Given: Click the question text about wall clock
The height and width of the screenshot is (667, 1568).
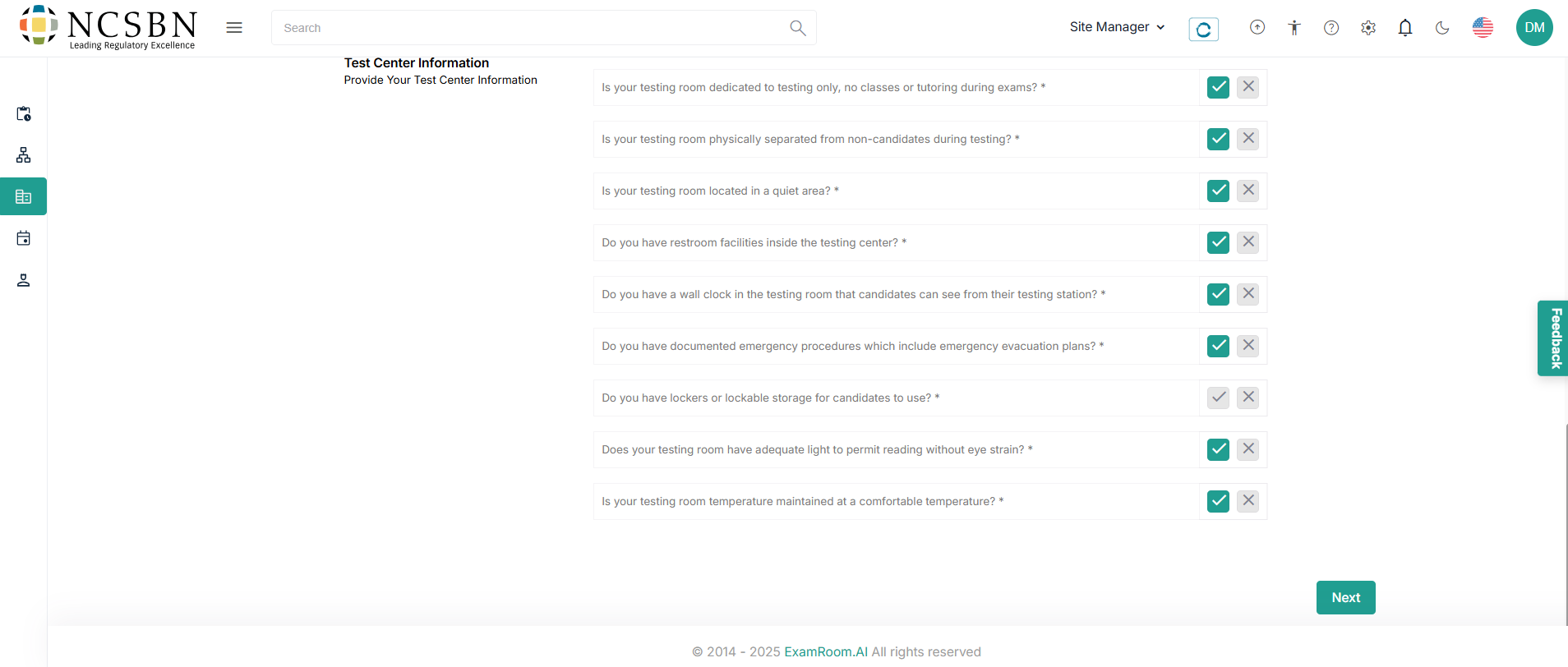Looking at the screenshot, I should point(853,294).
